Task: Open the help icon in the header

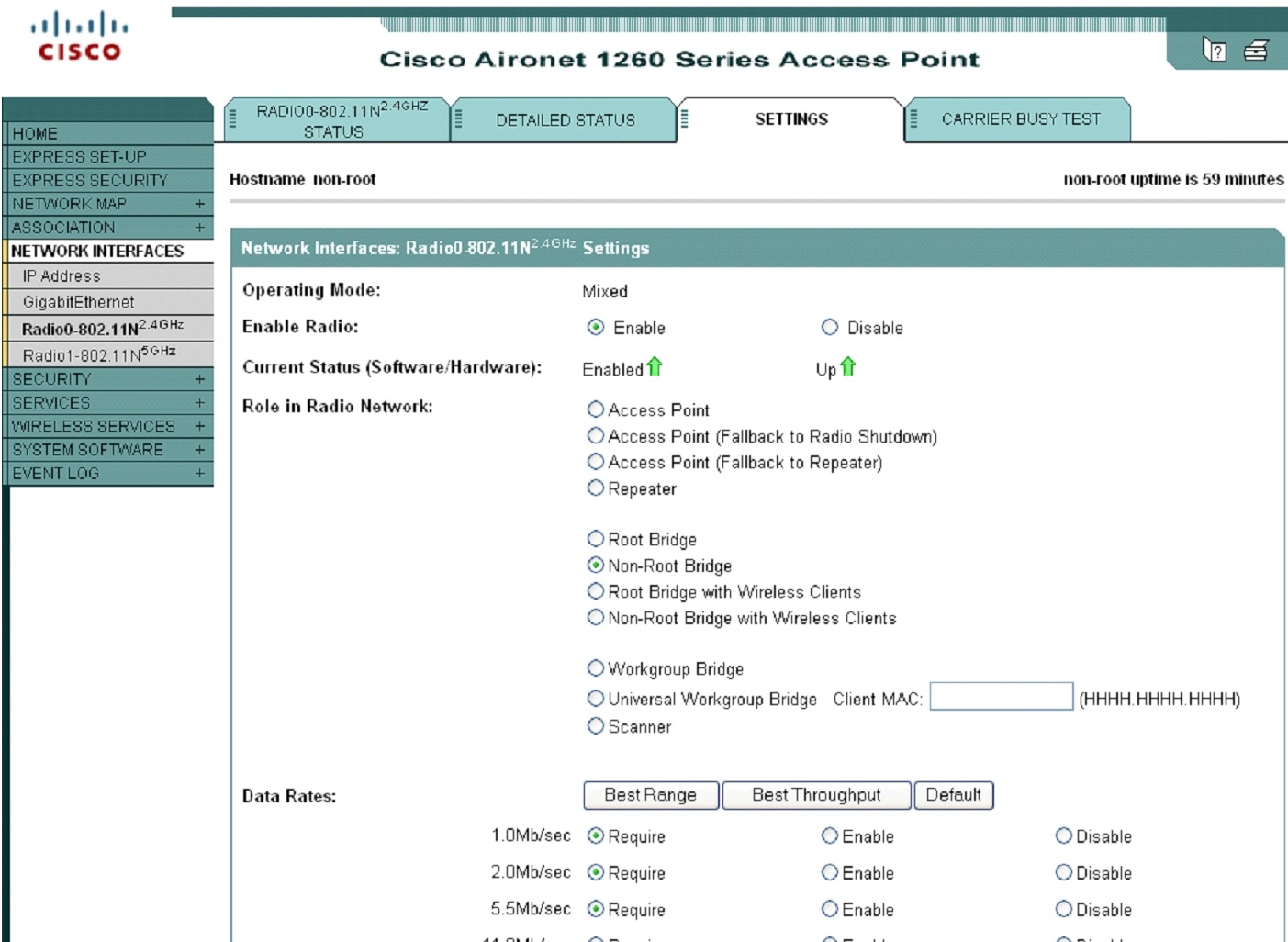Action: pos(1215,50)
